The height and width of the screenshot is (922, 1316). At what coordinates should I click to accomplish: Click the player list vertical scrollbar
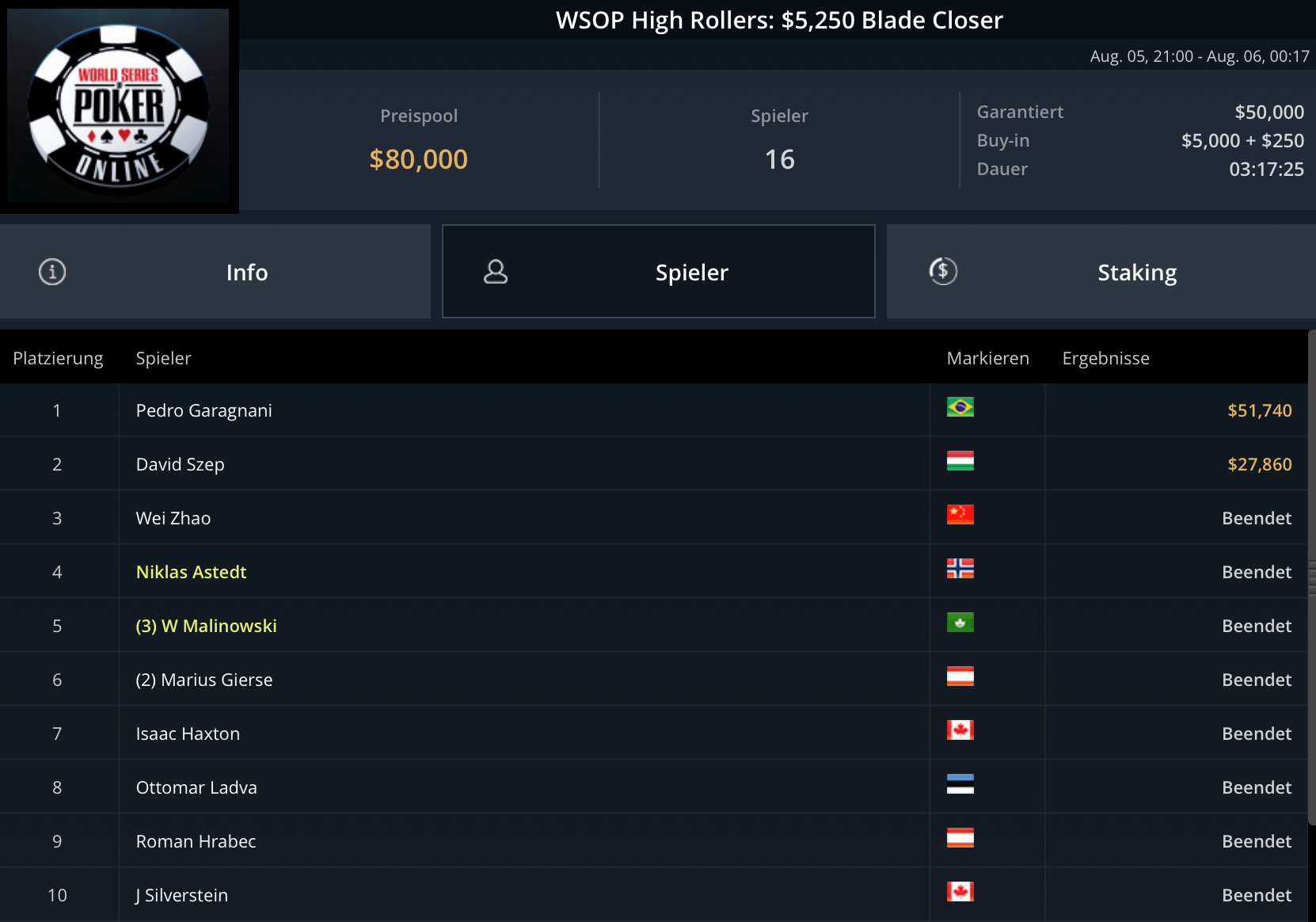(x=1311, y=577)
